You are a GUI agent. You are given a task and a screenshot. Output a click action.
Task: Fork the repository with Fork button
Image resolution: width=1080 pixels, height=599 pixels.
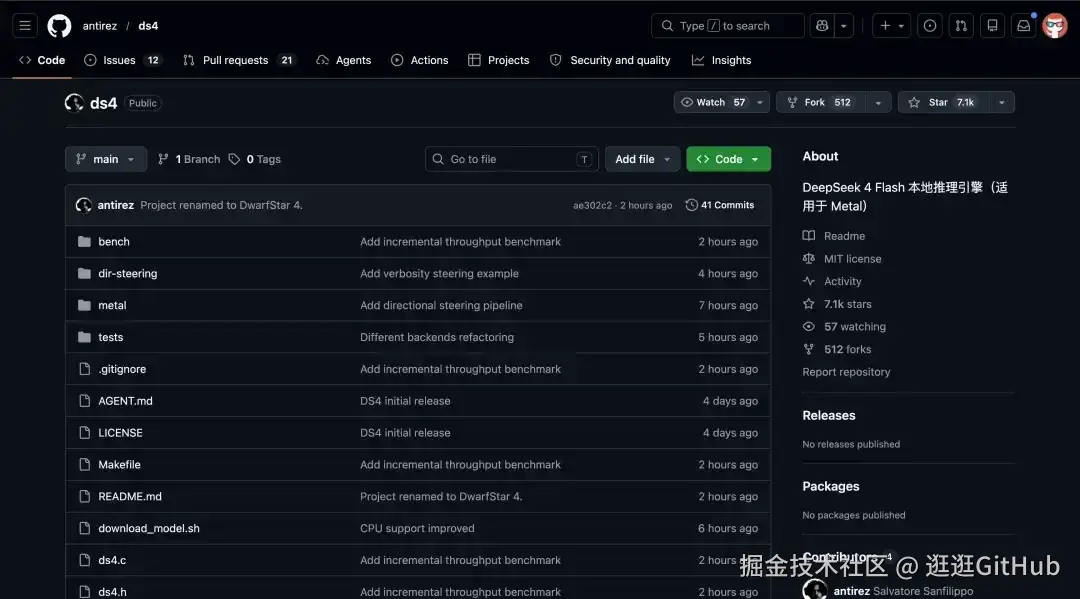pos(820,102)
